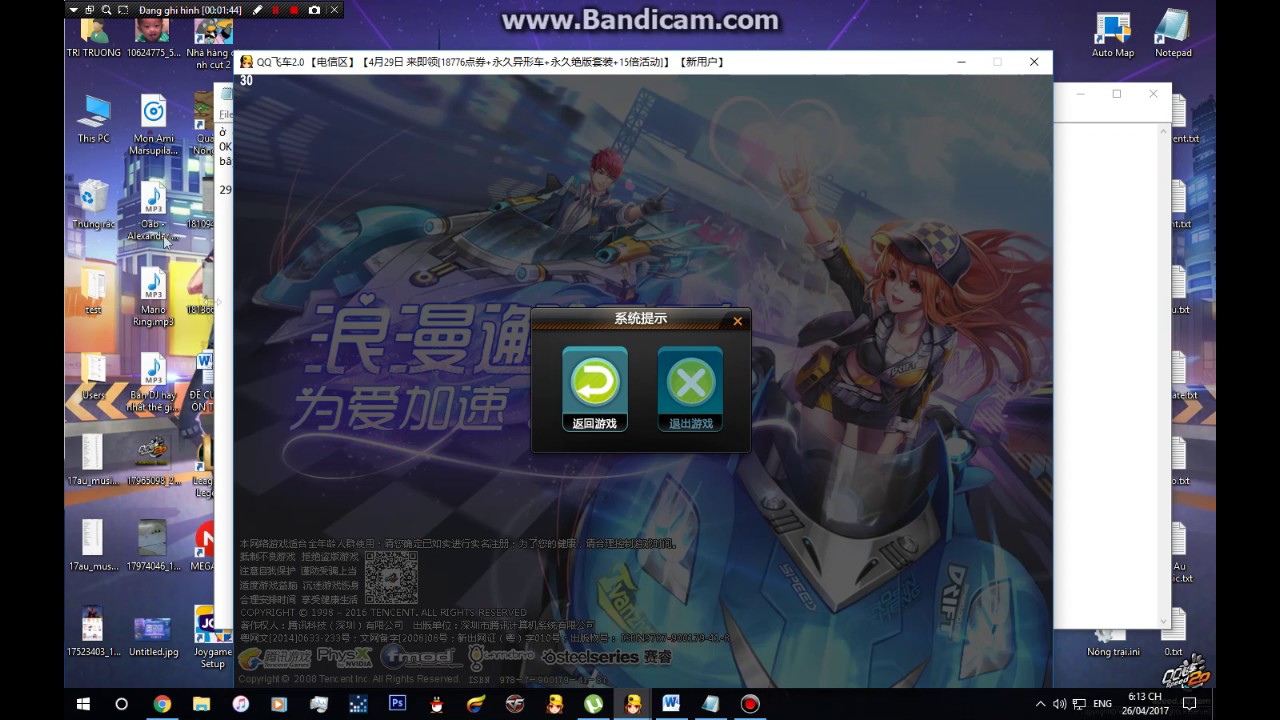Open the Bandicam dropdown arrow menu
This screenshot has width=1280, height=720.
pyautogui.click(x=74, y=10)
